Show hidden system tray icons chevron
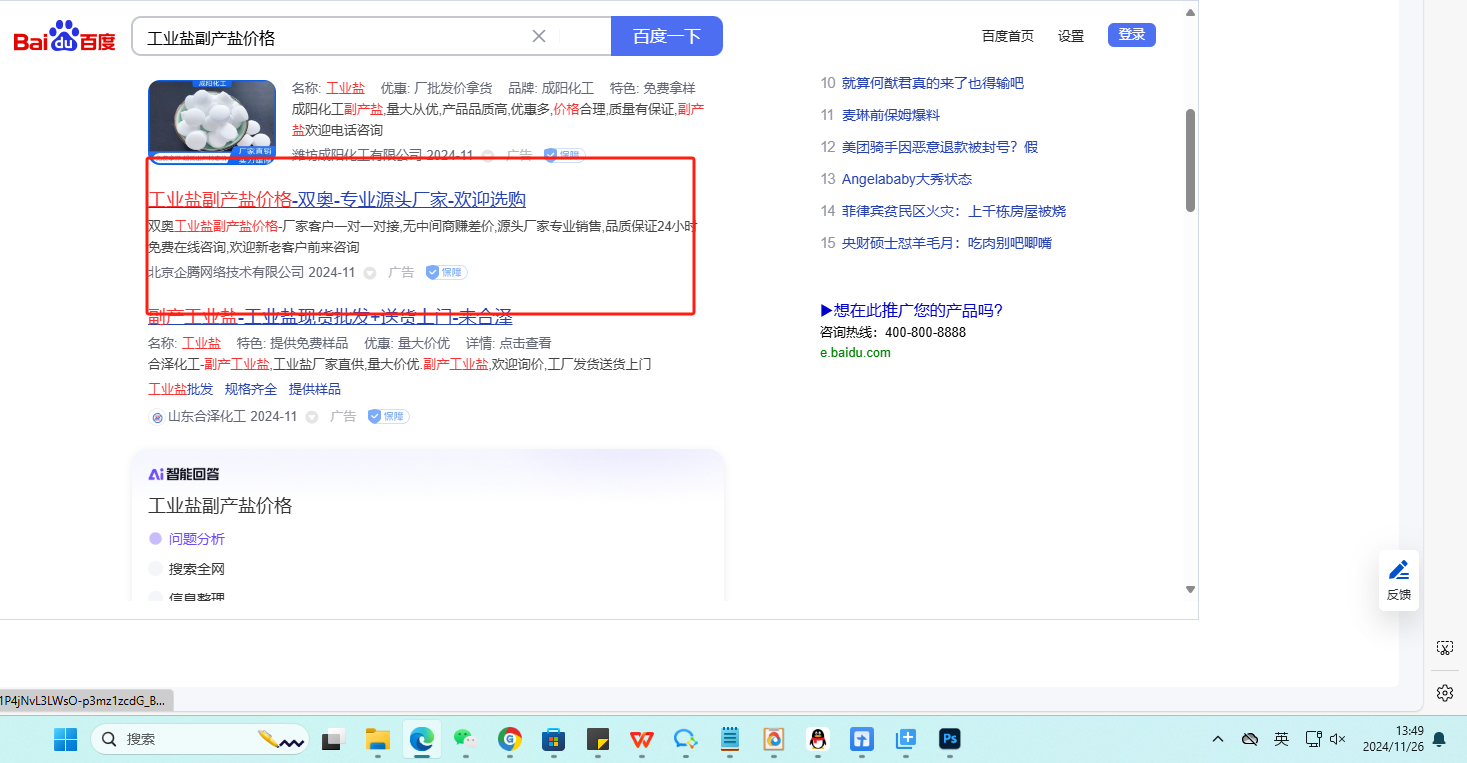This screenshot has width=1467, height=763. pos(1217,739)
